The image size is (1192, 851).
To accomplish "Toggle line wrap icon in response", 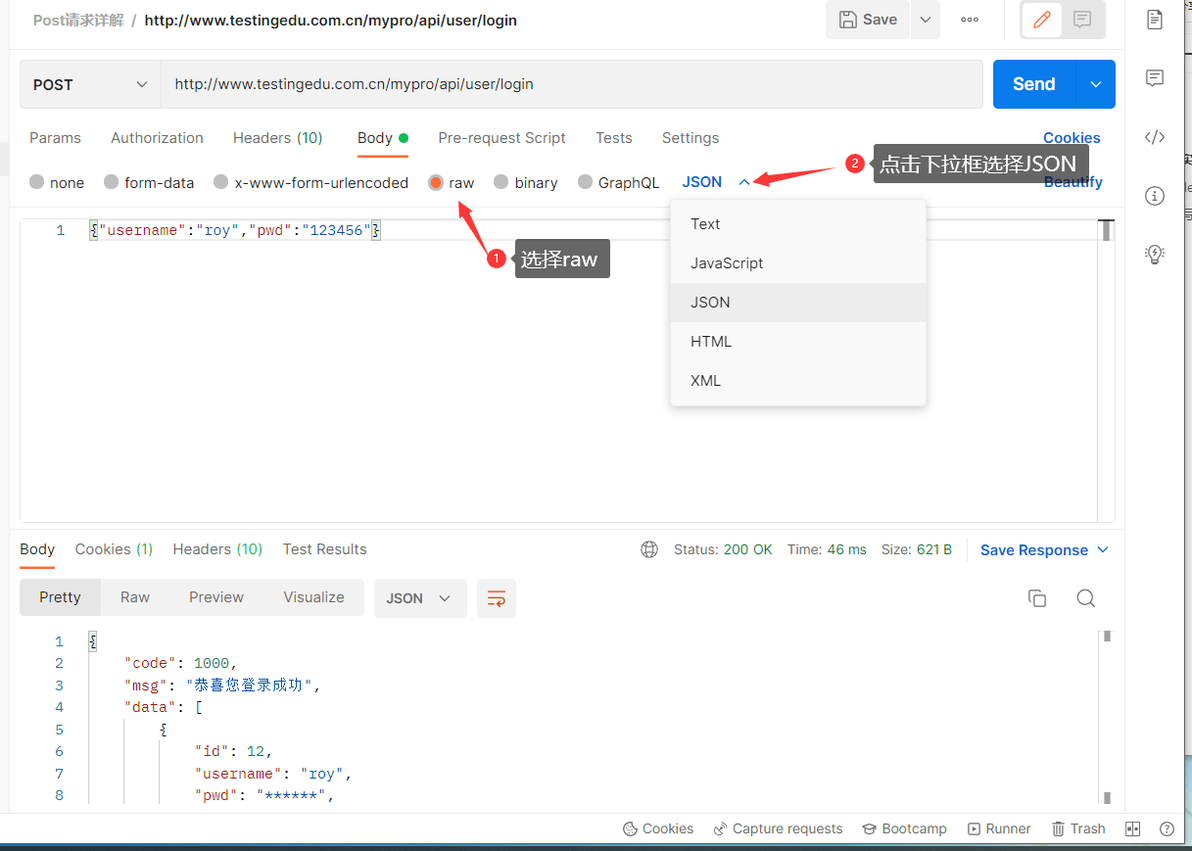I will tap(496, 598).
